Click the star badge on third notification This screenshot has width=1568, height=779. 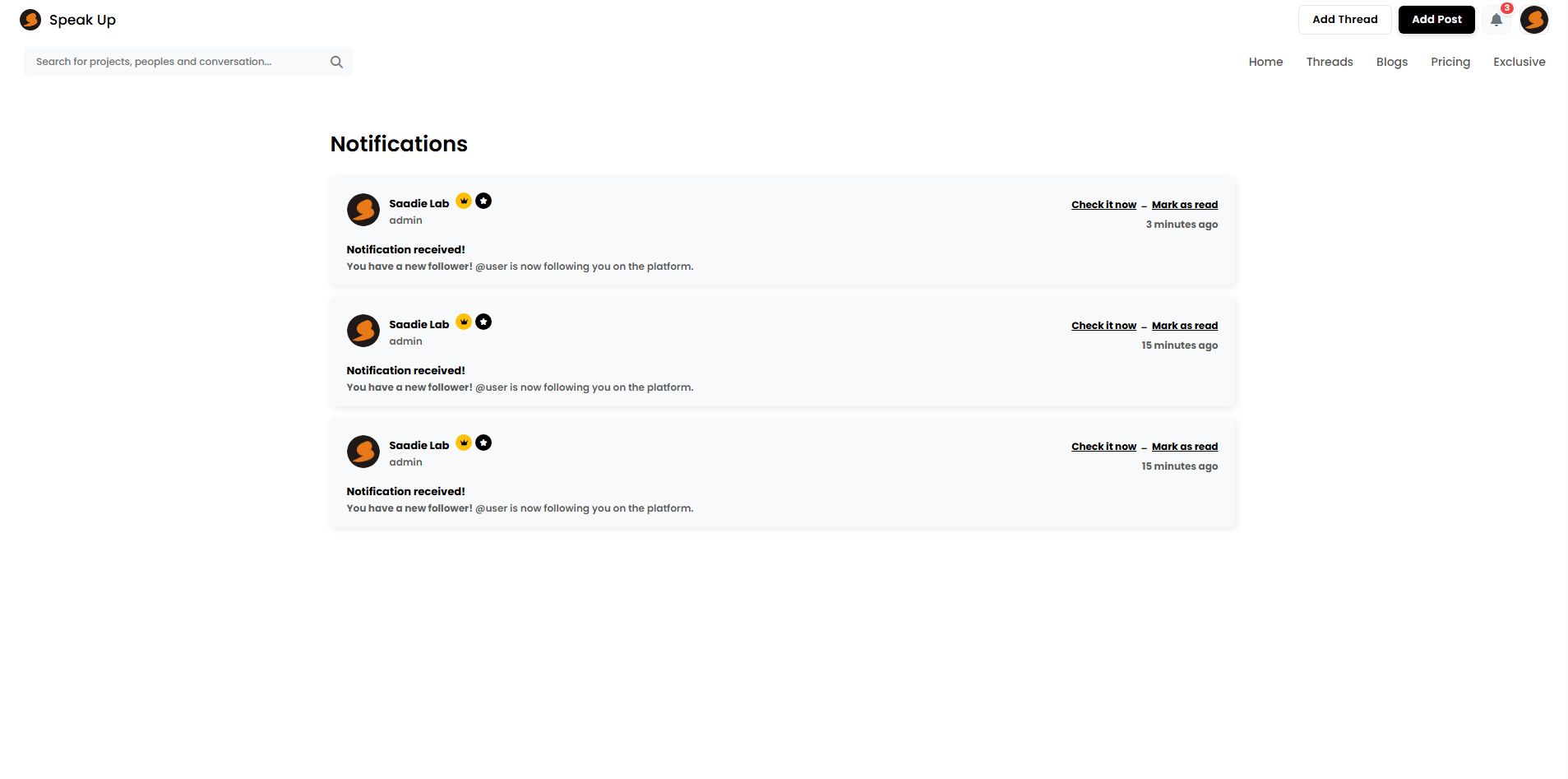pyautogui.click(x=483, y=443)
